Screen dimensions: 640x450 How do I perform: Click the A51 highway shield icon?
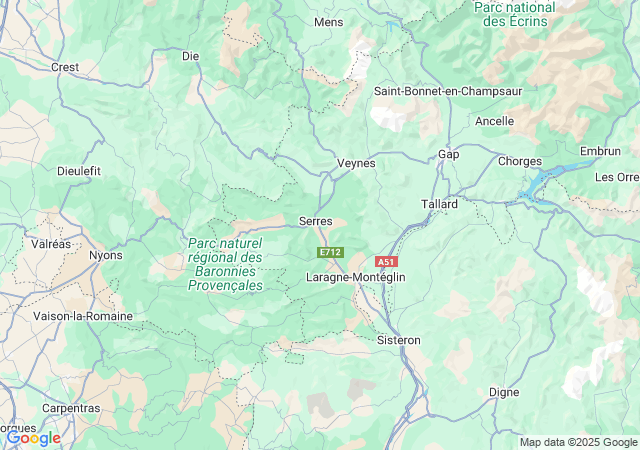pyautogui.click(x=386, y=262)
